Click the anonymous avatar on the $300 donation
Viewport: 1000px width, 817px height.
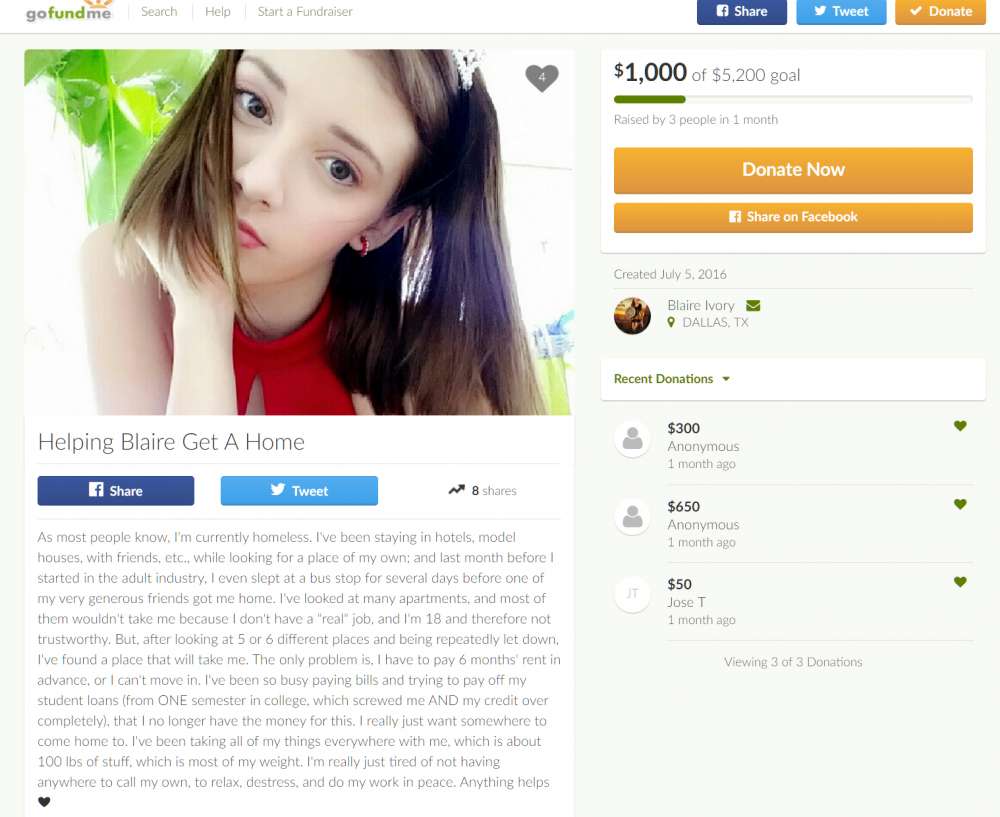[x=632, y=439]
